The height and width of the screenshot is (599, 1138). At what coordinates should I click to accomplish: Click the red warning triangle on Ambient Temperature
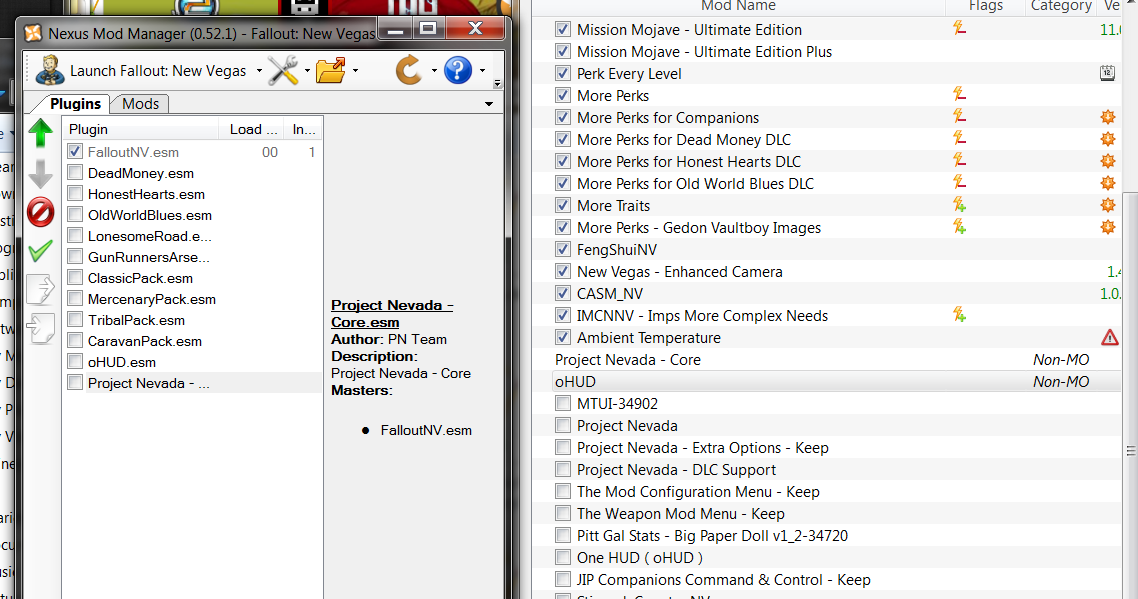click(1110, 338)
